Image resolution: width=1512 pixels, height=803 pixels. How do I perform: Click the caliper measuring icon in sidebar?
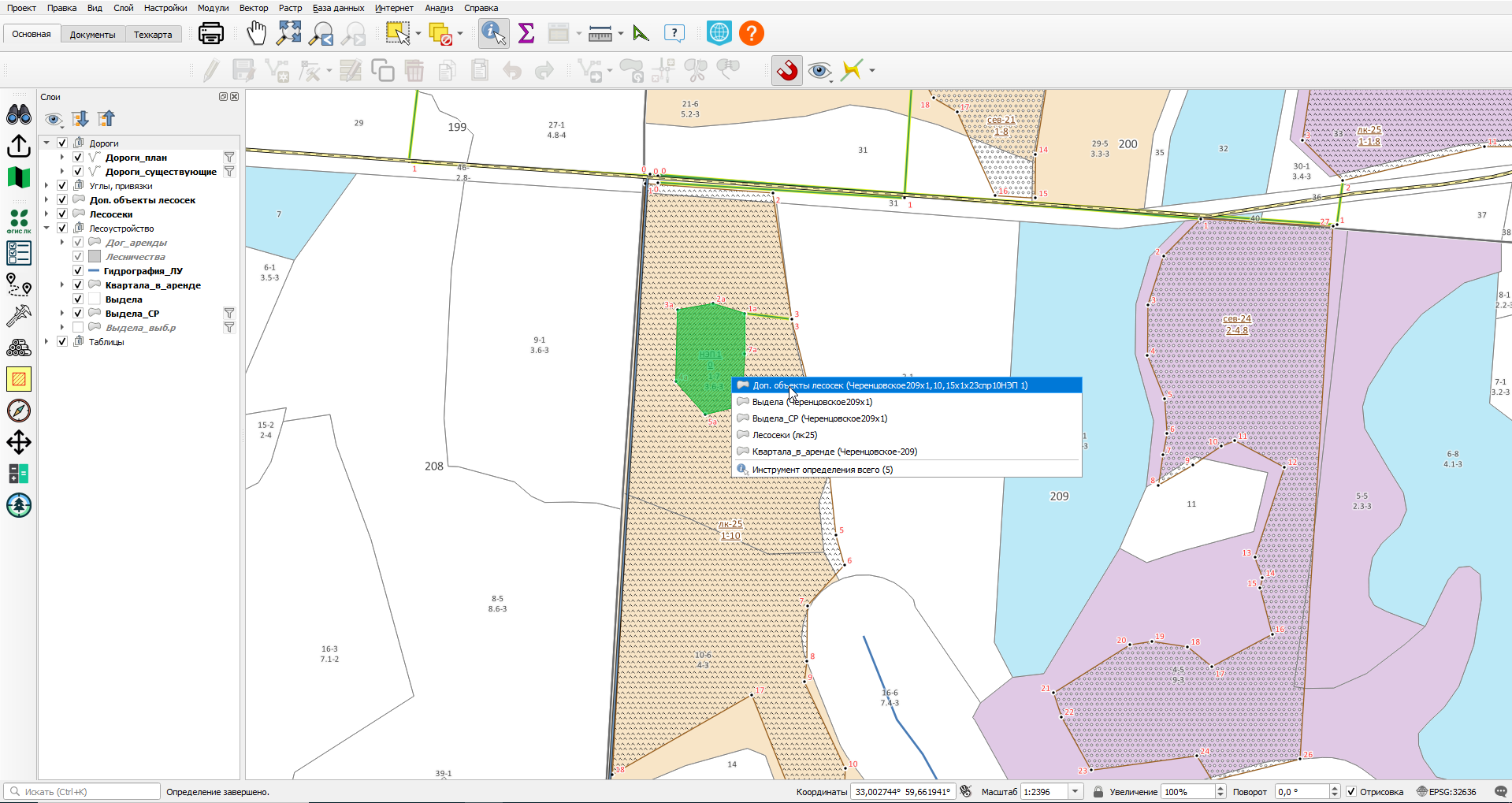click(19, 316)
